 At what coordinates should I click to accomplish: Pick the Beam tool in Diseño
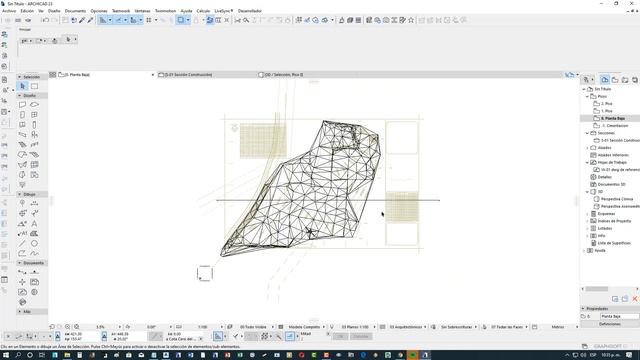pos(22,135)
